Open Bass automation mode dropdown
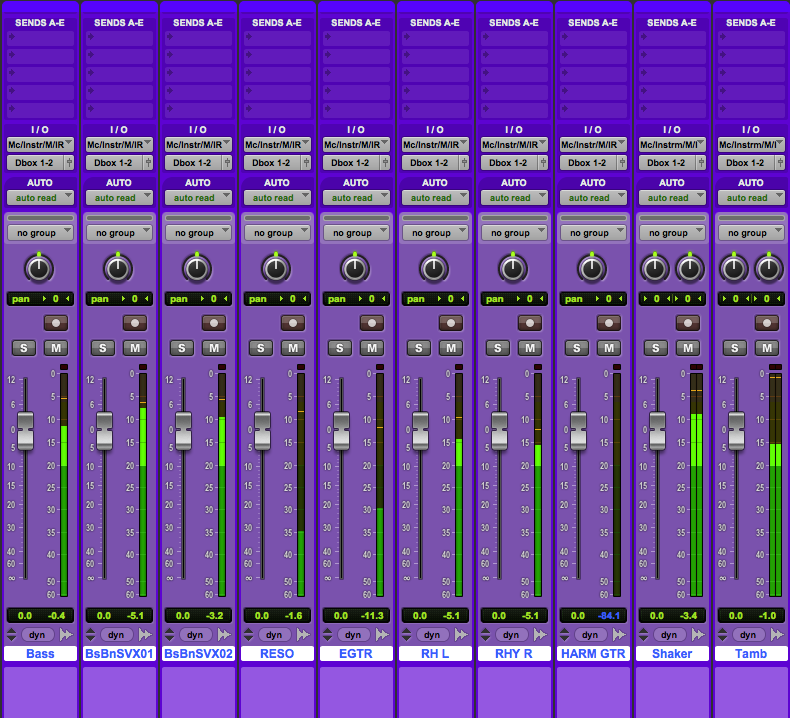The height and width of the screenshot is (718, 790). 40,198
